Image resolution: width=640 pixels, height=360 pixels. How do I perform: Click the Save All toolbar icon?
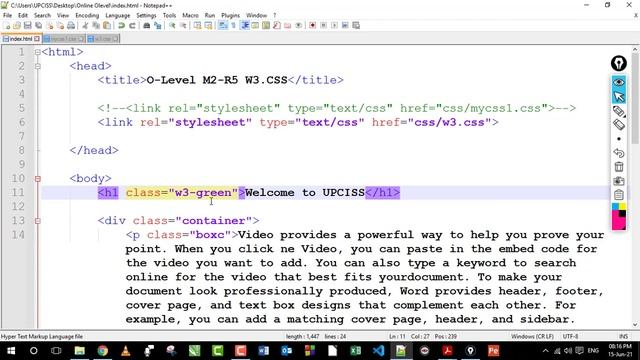(x=38, y=25)
